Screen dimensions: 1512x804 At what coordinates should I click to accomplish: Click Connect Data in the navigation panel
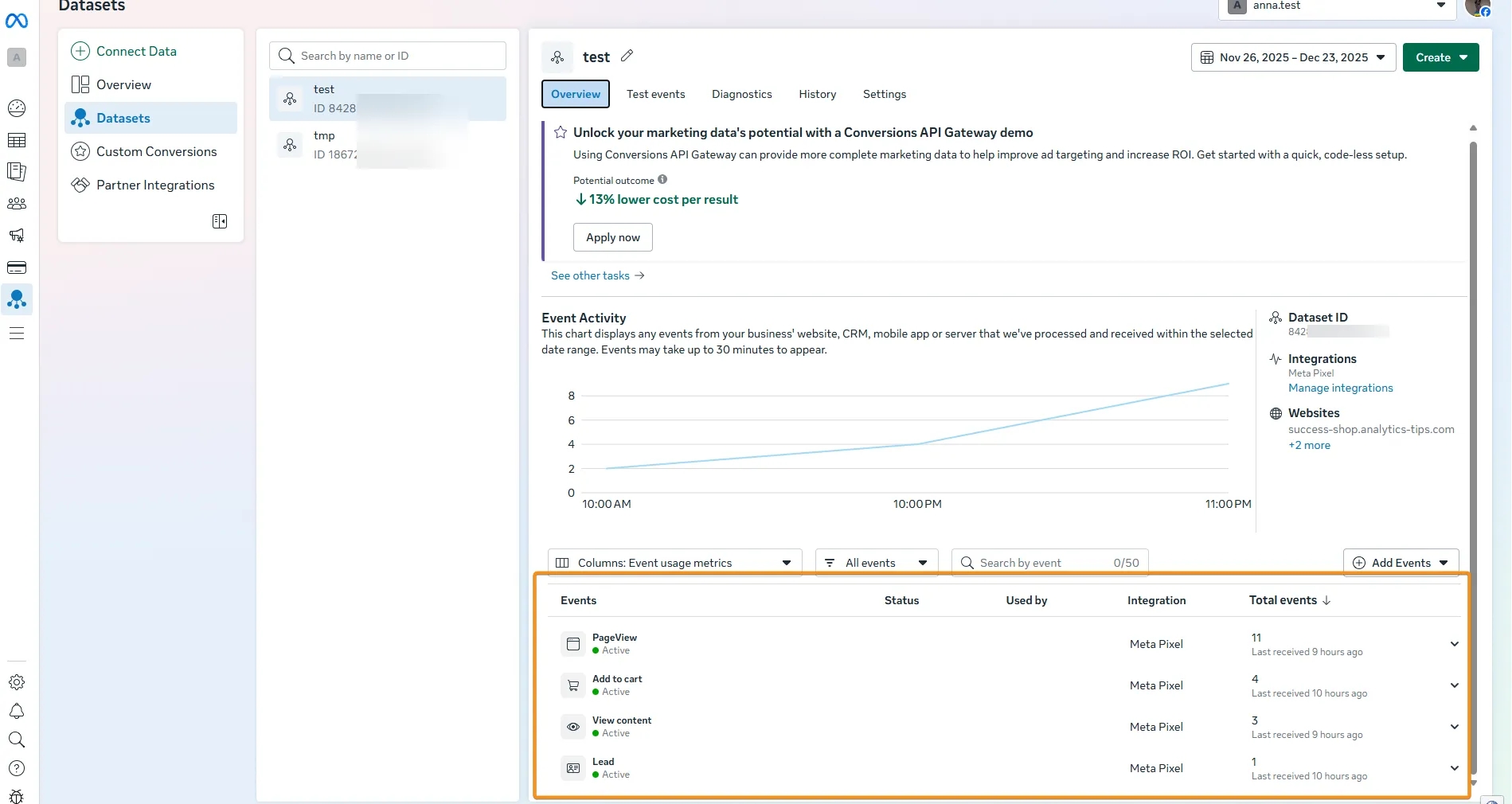point(123,51)
